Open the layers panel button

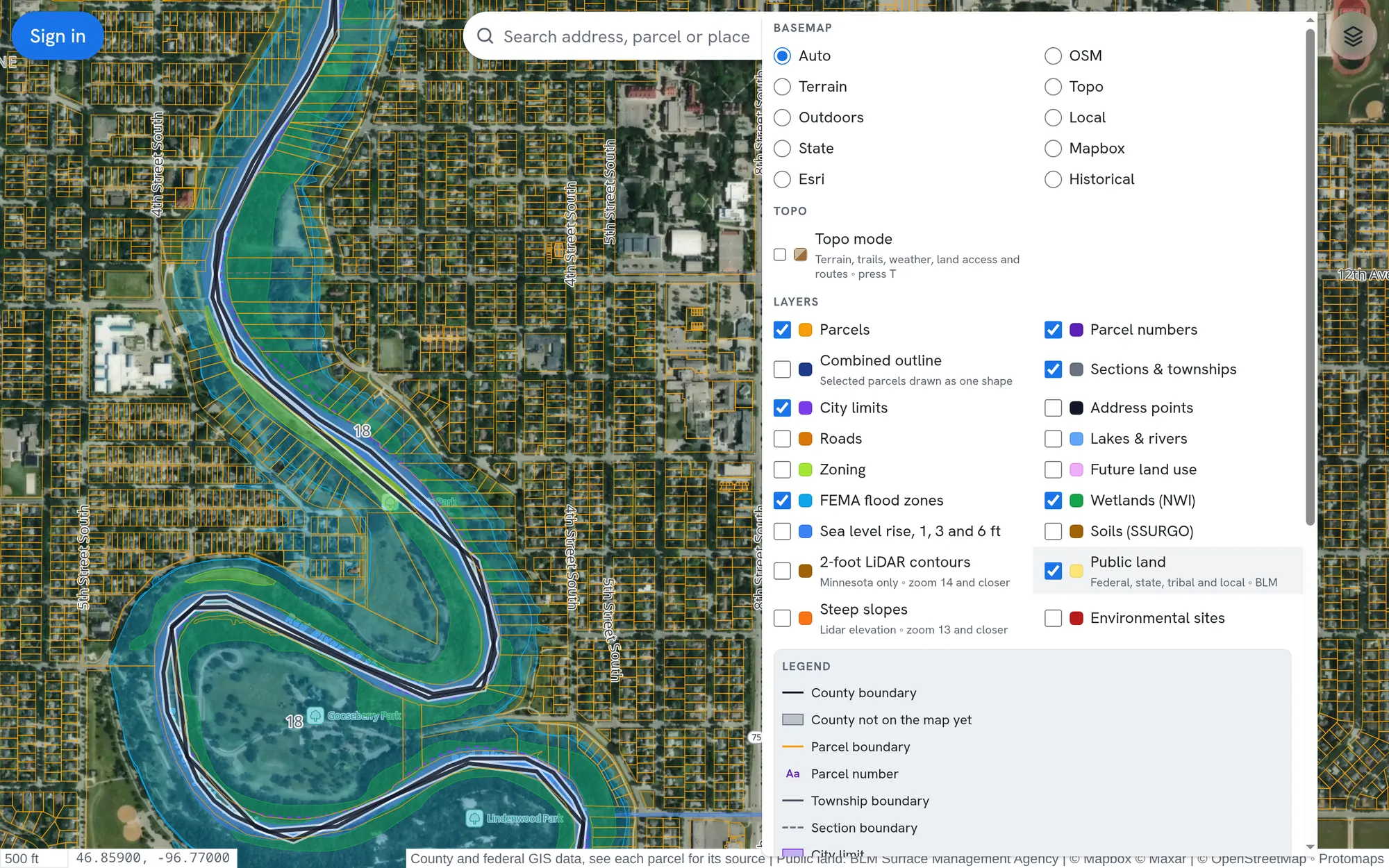1352,36
